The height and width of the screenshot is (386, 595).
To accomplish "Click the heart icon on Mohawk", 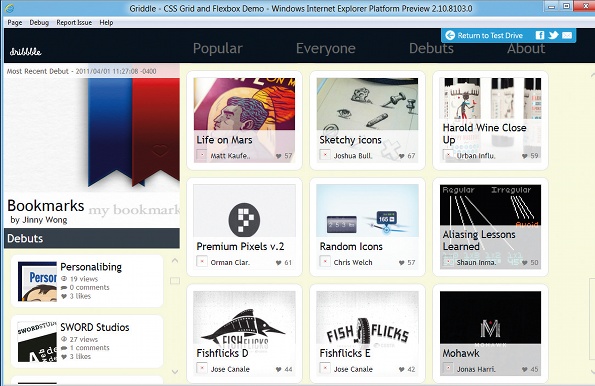I will [x=524, y=369].
